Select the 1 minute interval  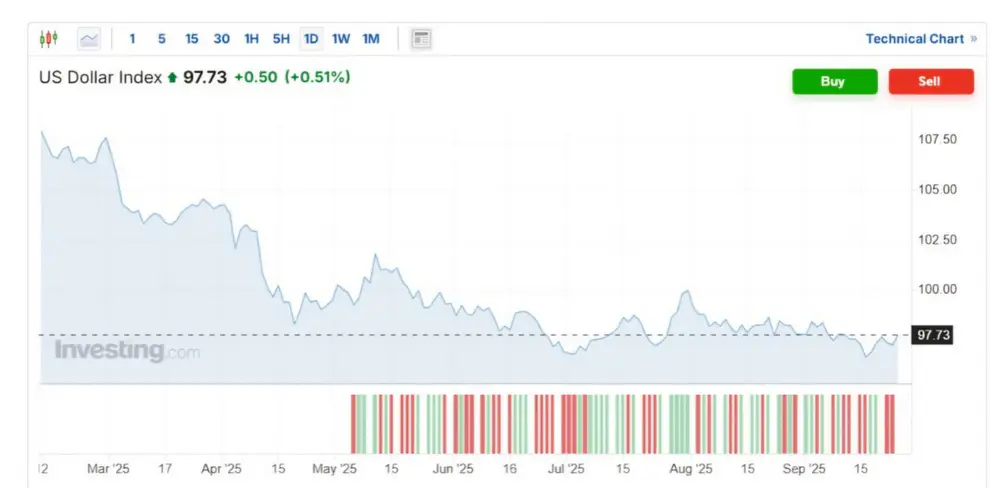coord(132,39)
